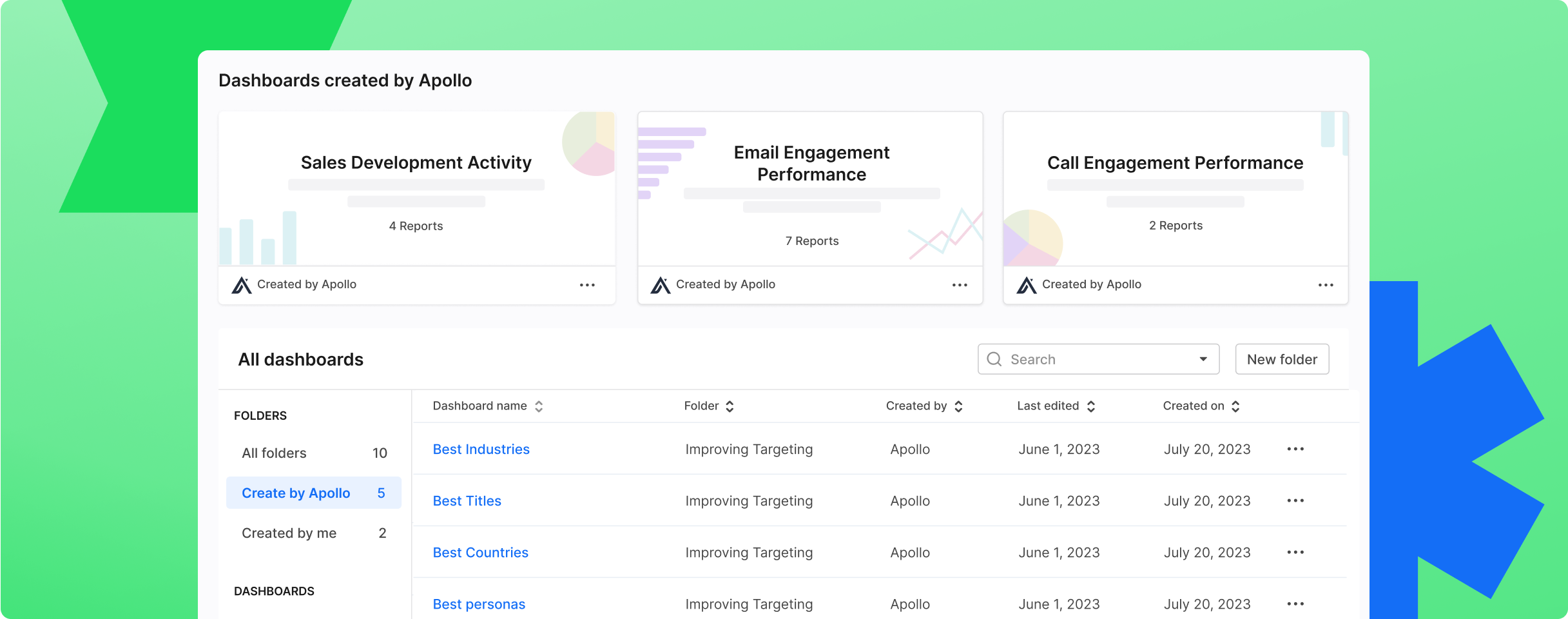Open row menu for Best Industries

[x=1295, y=449]
